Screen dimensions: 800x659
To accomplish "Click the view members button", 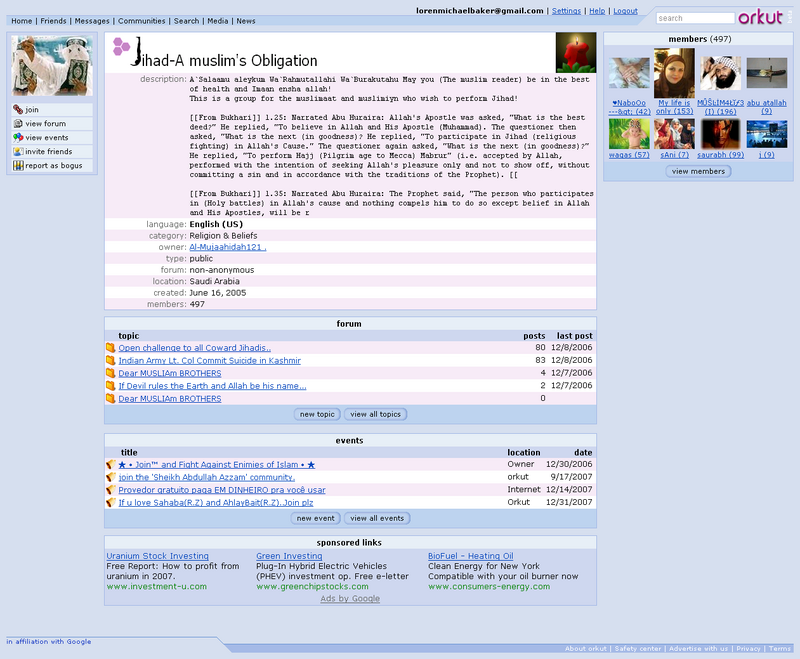I will 698,171.
